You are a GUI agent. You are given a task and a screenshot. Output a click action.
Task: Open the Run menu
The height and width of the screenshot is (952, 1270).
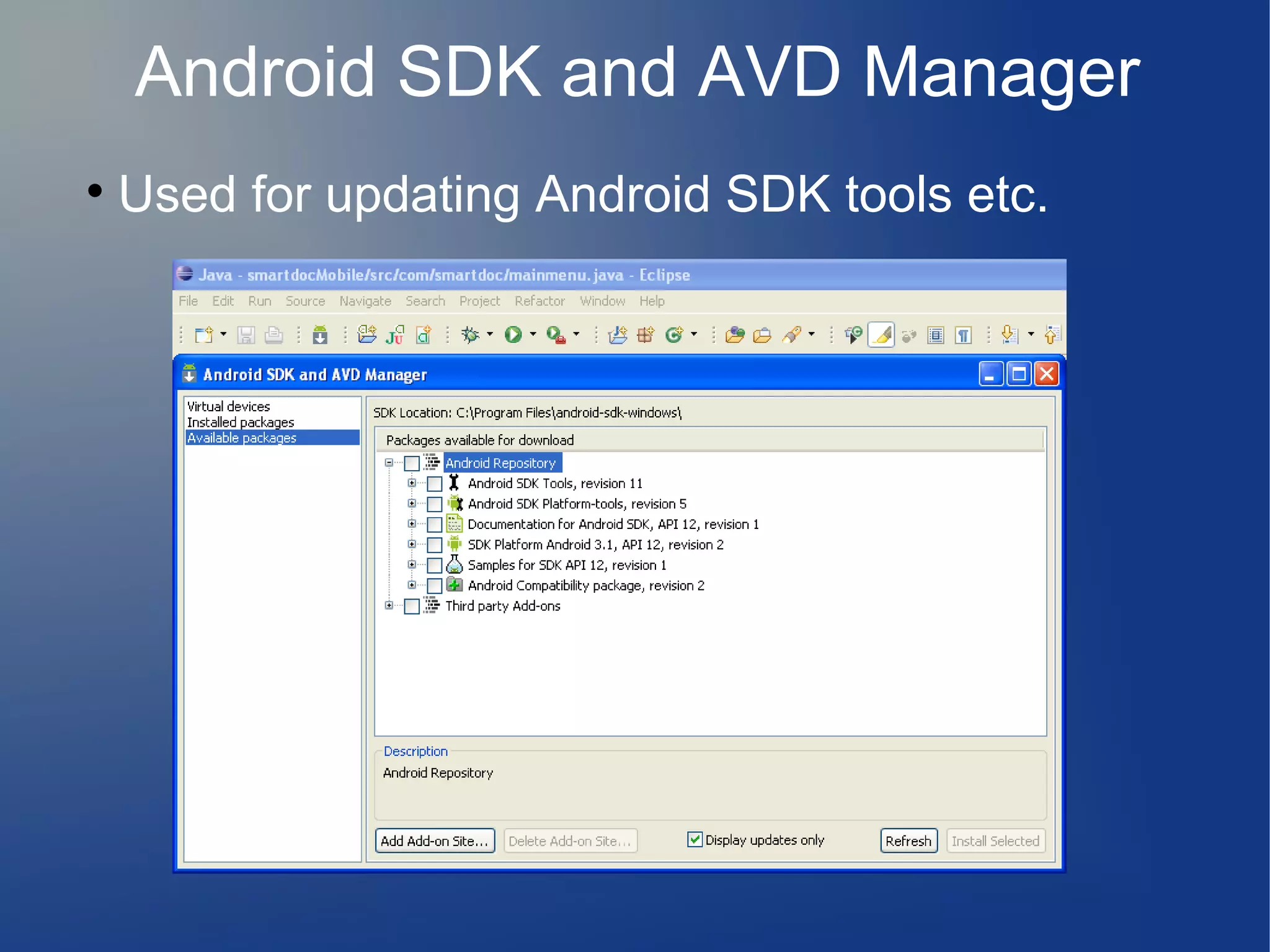tap(260, 301)
